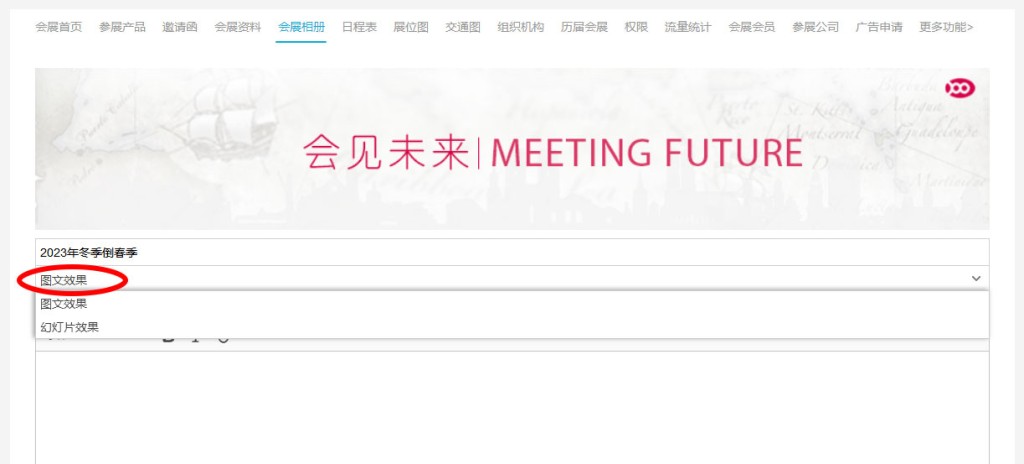Open the 广告申请 link
Viewport: 1024px width, 464px height.
(x=879, y=27)
